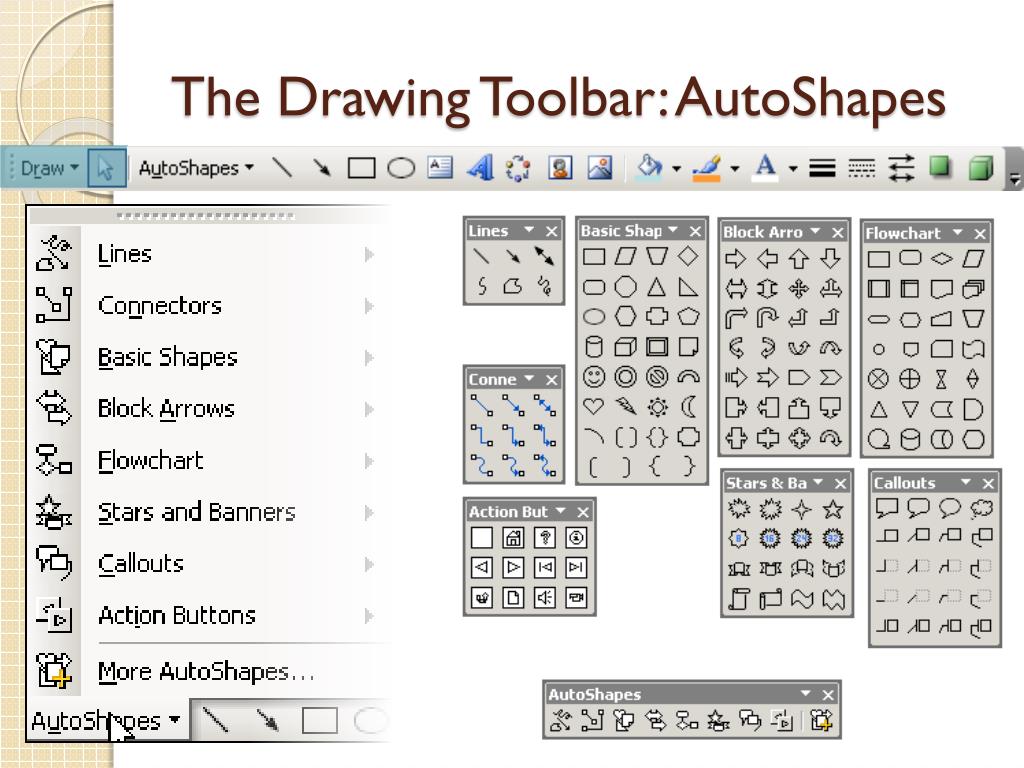This screenshot has height=768, width=1024.
Task: Open the Draw menu
Action: pos(48,168)
